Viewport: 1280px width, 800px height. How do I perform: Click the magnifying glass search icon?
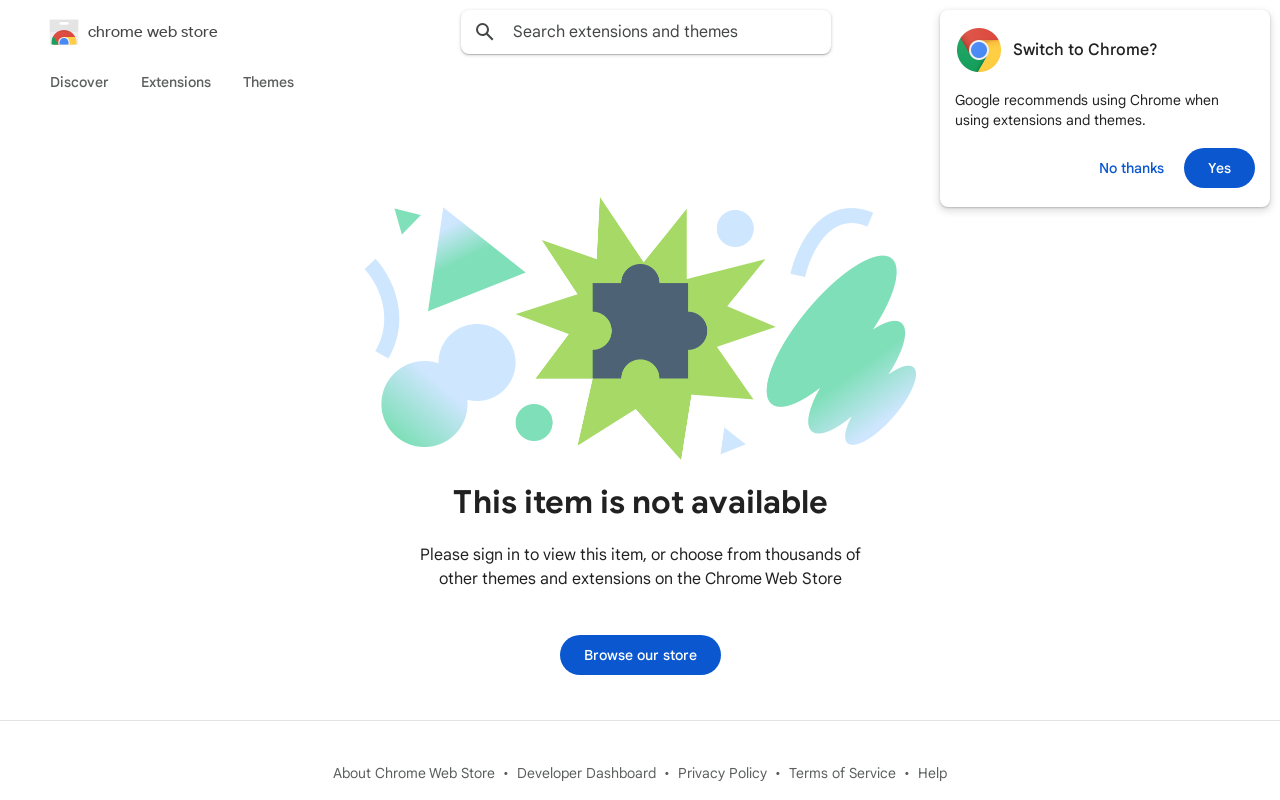pos(485,32)
